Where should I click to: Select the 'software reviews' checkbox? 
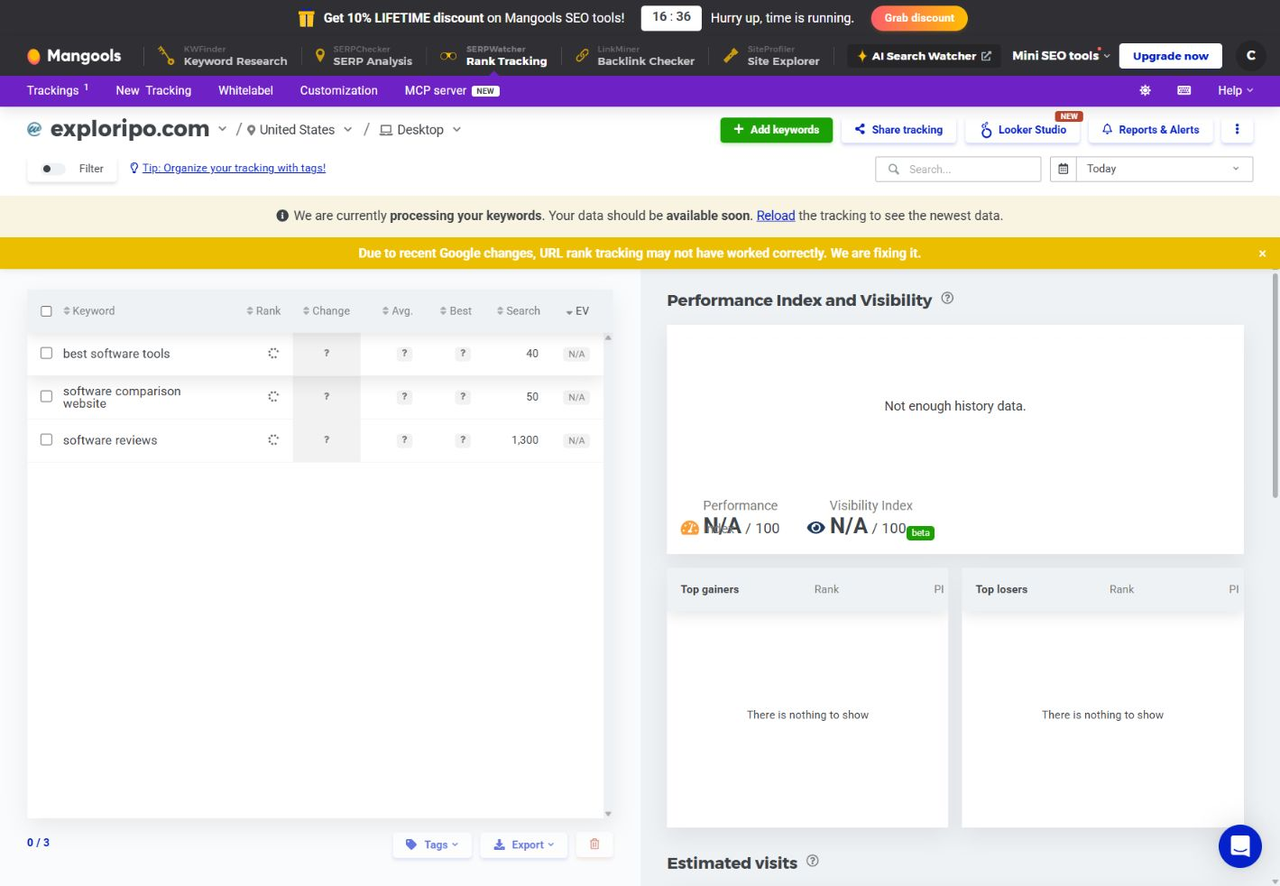[x=46, y=439]
